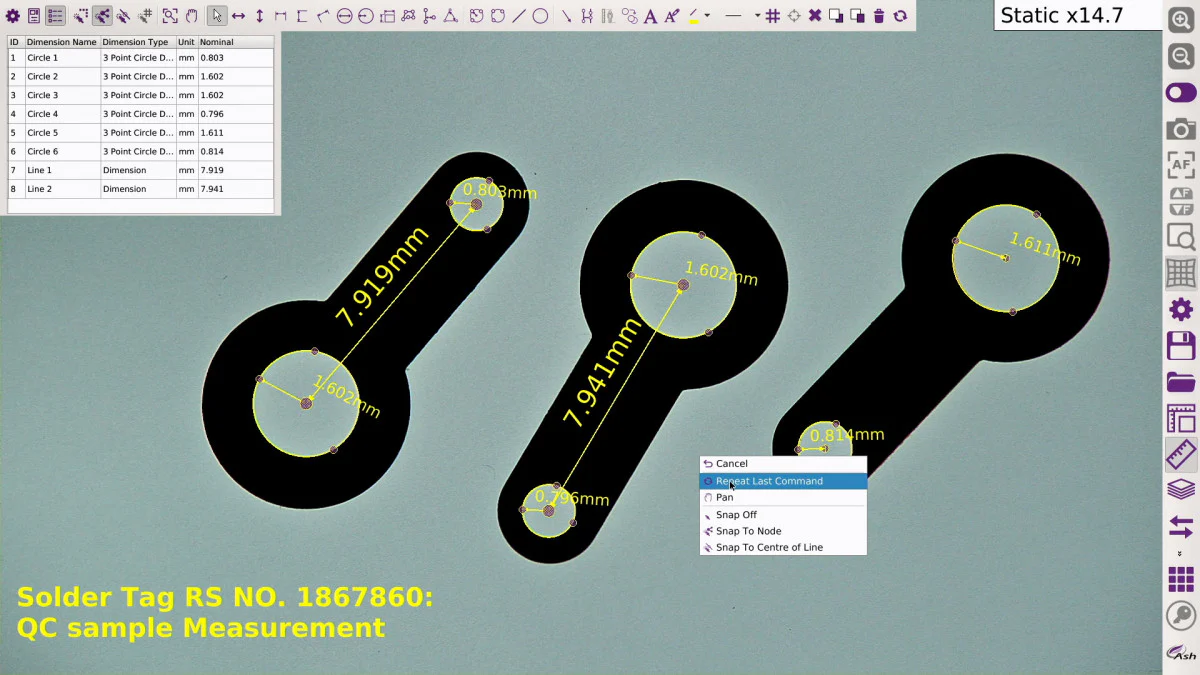Click the Static x14.7 magnification field
The image size is (1200, 675).
(1078, 15)
